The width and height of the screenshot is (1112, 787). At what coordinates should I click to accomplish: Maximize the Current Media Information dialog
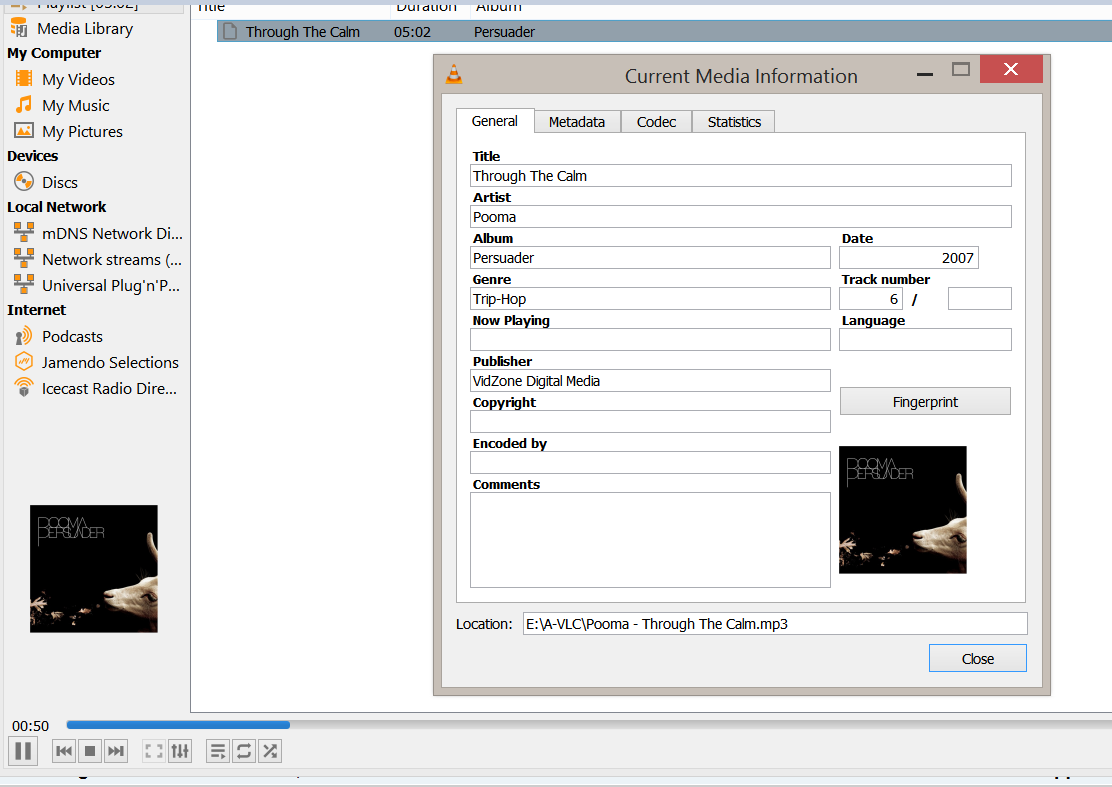click(x=961, y=69)
